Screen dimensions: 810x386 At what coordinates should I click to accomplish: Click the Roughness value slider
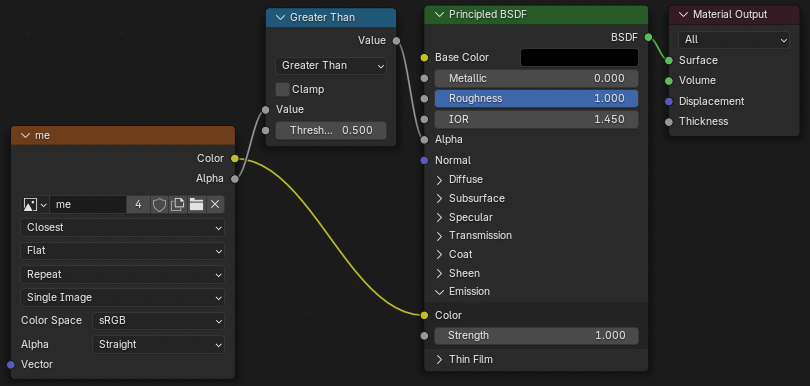point(536,99)
